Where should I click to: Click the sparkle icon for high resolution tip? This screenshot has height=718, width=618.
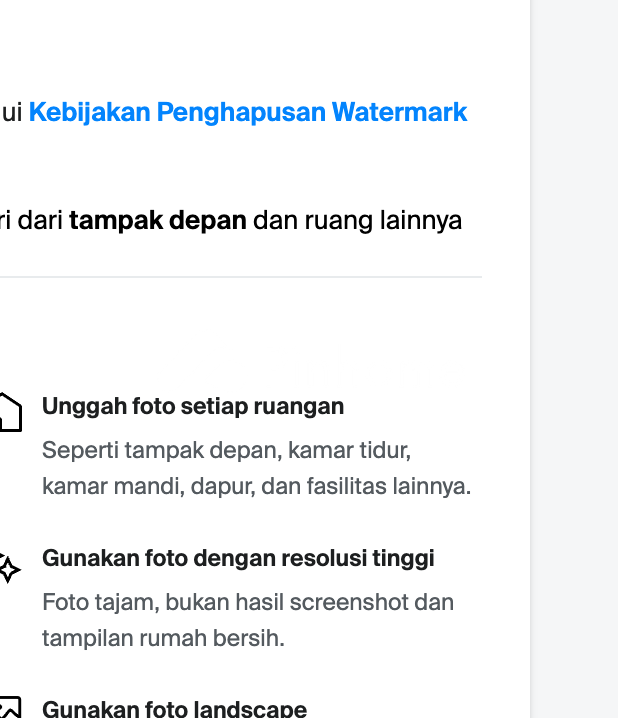pos(8,569)
